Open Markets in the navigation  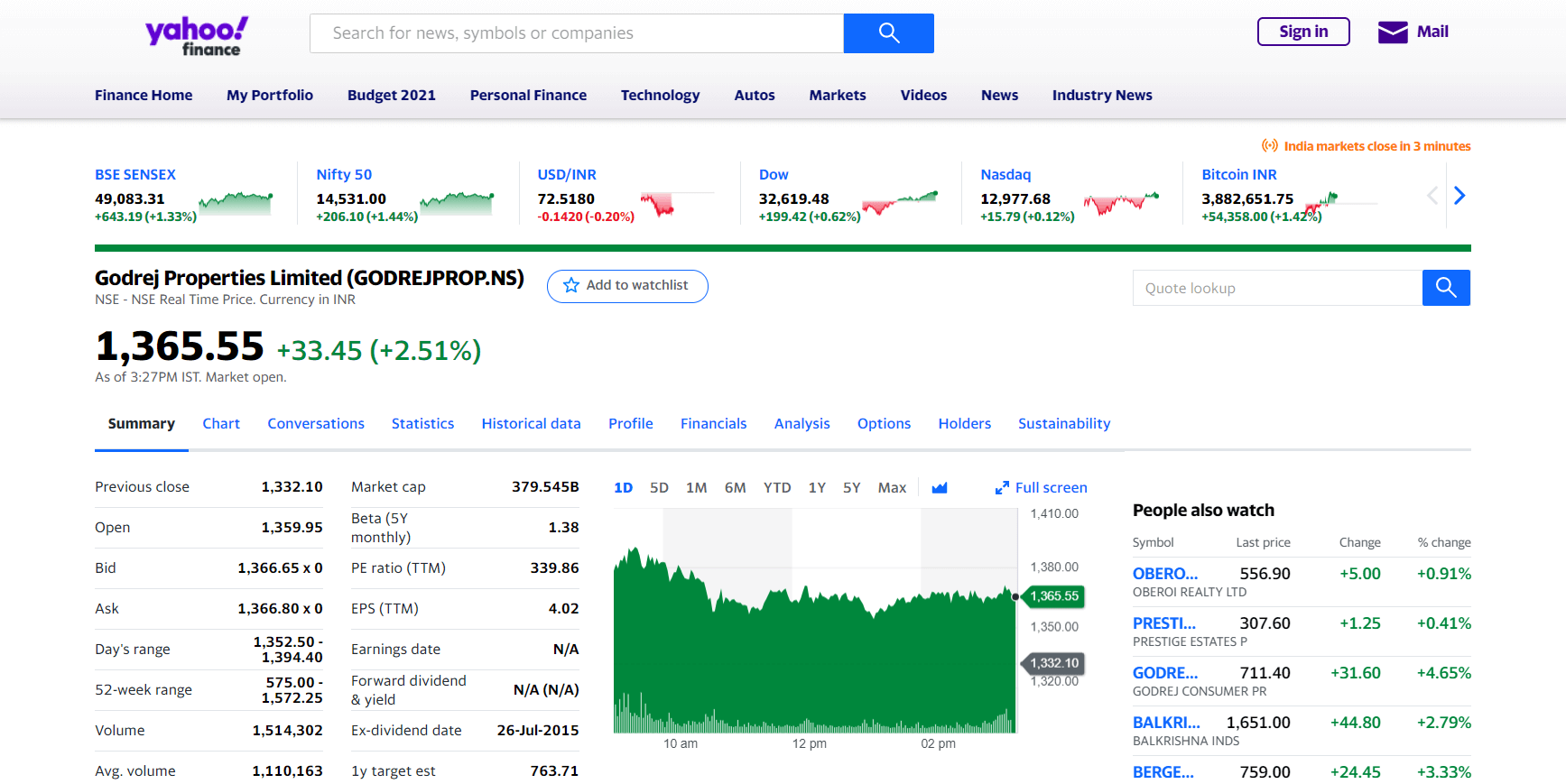click(838, 96)
